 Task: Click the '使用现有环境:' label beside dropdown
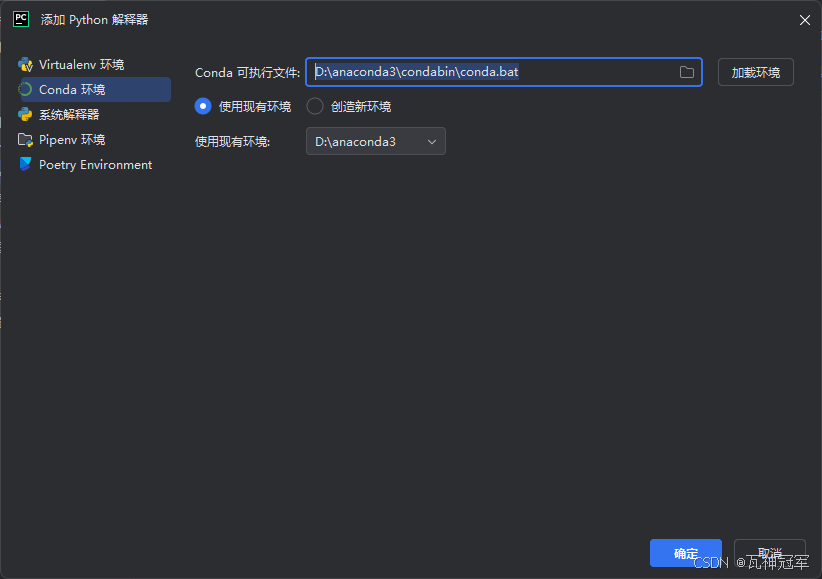click(x=233, y=142)
